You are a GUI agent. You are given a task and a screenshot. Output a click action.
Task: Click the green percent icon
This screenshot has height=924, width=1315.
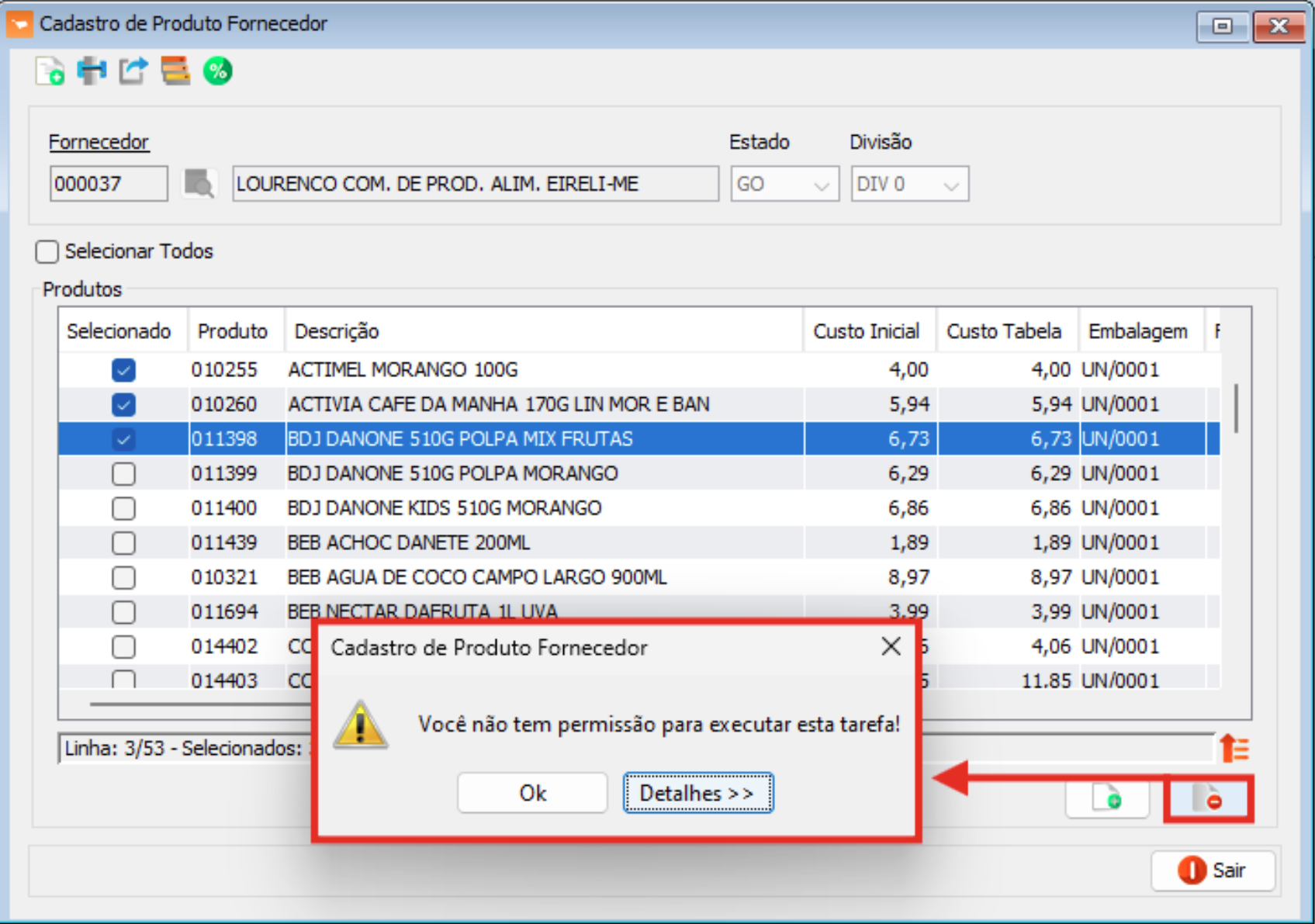click(218, 71)
